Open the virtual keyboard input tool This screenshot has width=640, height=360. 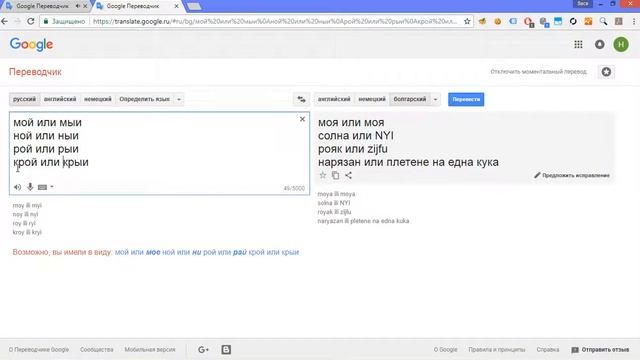click(x=42, y=187)
